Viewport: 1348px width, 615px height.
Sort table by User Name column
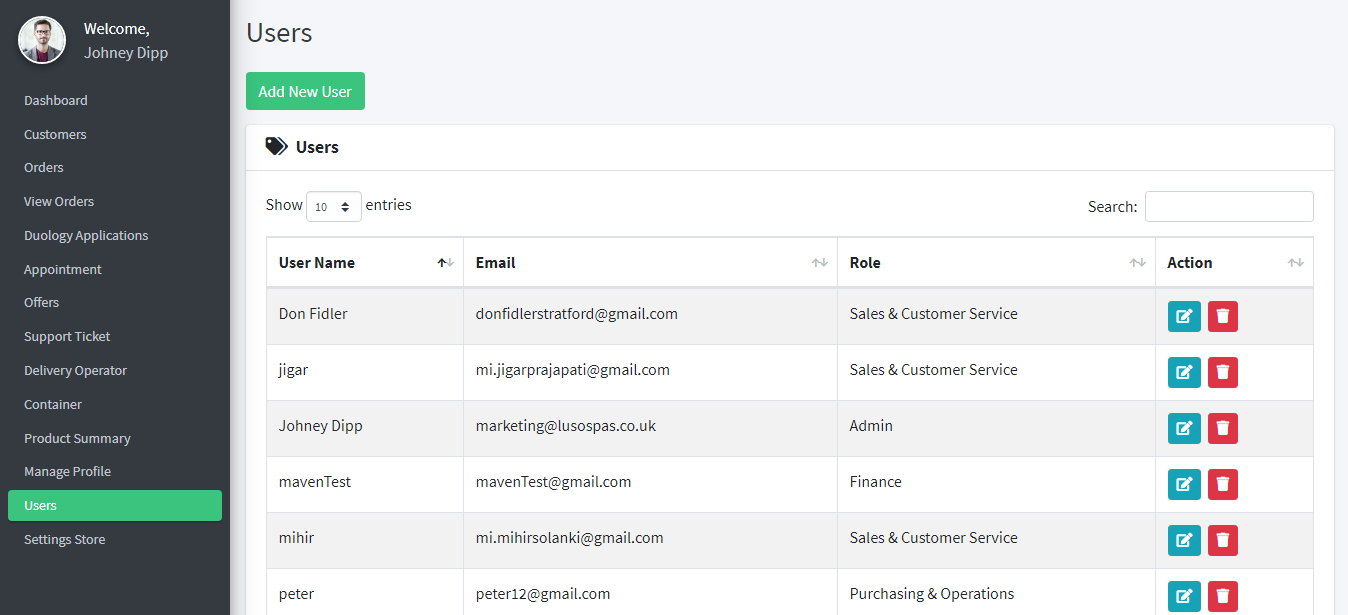coord(365,263)
